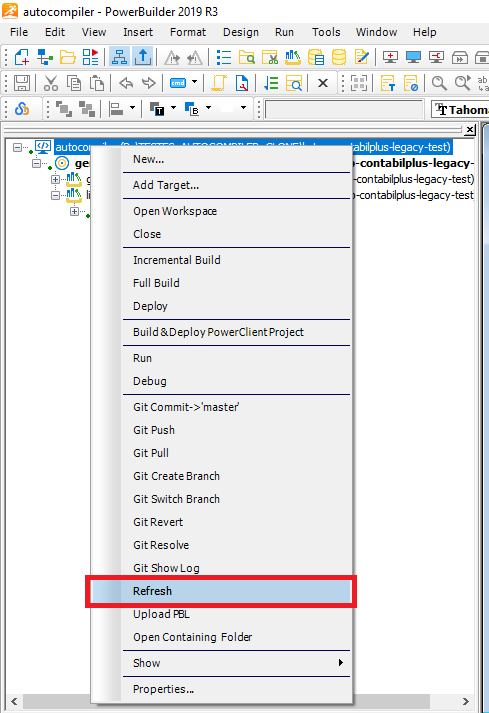Click the foreground text color T swatch
Image resolution: width=489 pixels, height=713 pixels.
click(157, 109)
